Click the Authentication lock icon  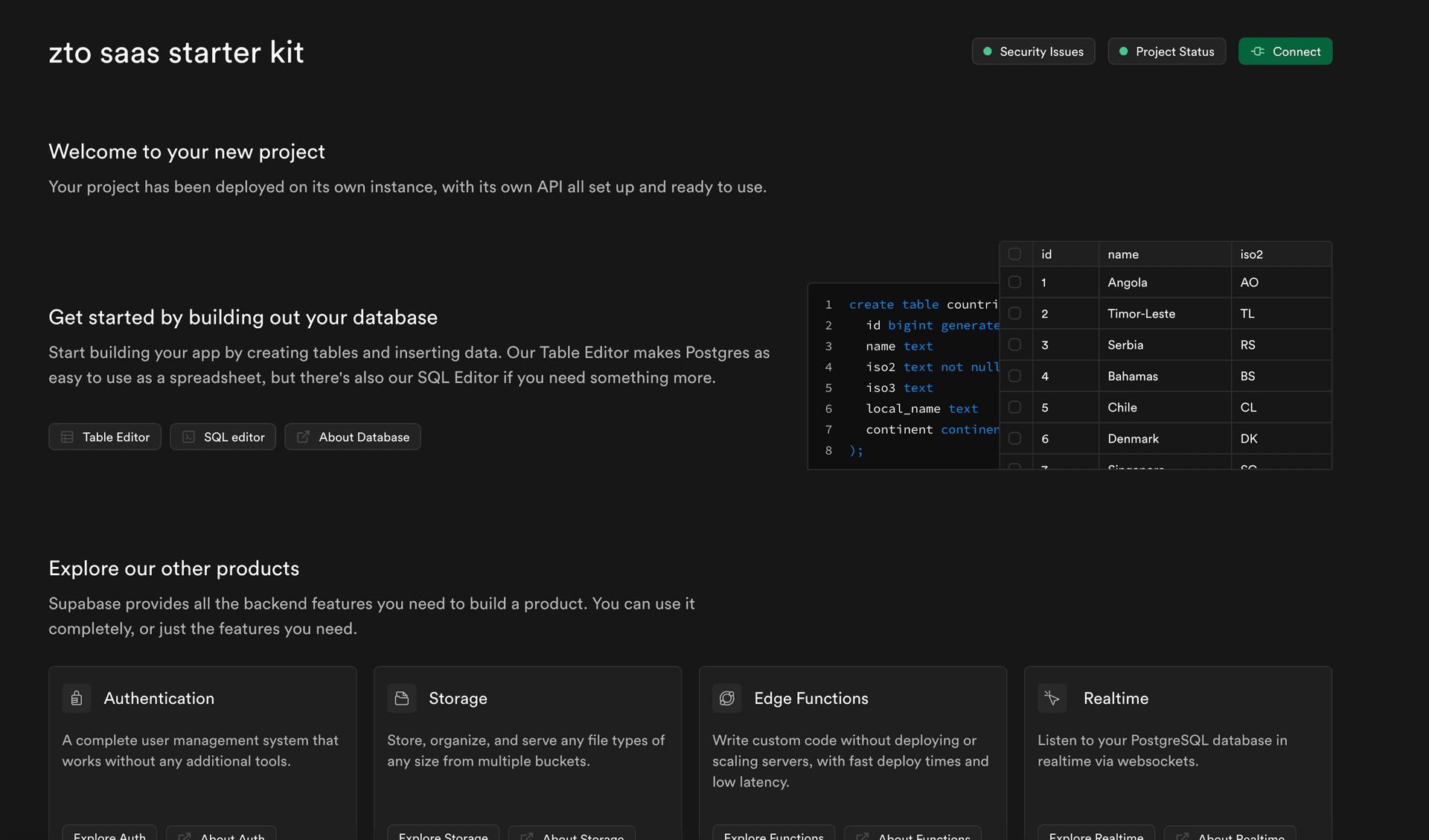(76, 699)
